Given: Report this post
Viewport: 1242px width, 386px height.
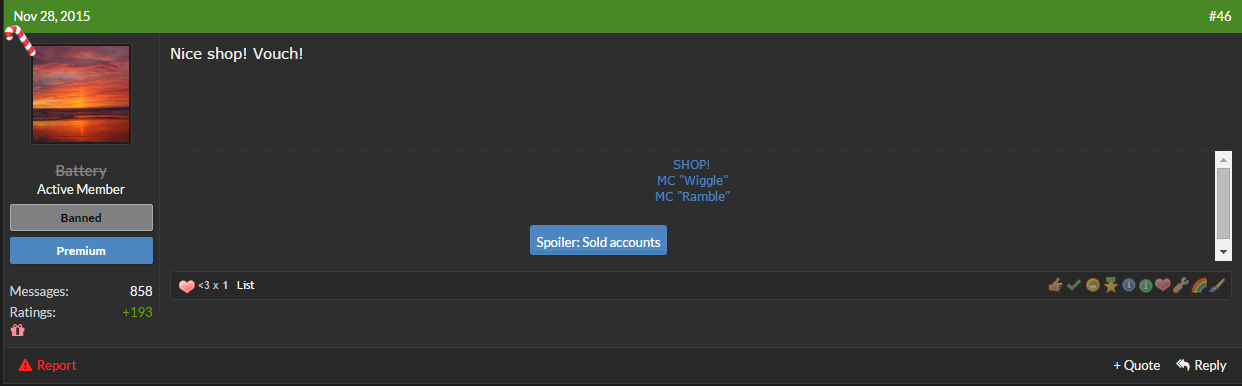Looking at the screenshot, I should coord(47,365).
